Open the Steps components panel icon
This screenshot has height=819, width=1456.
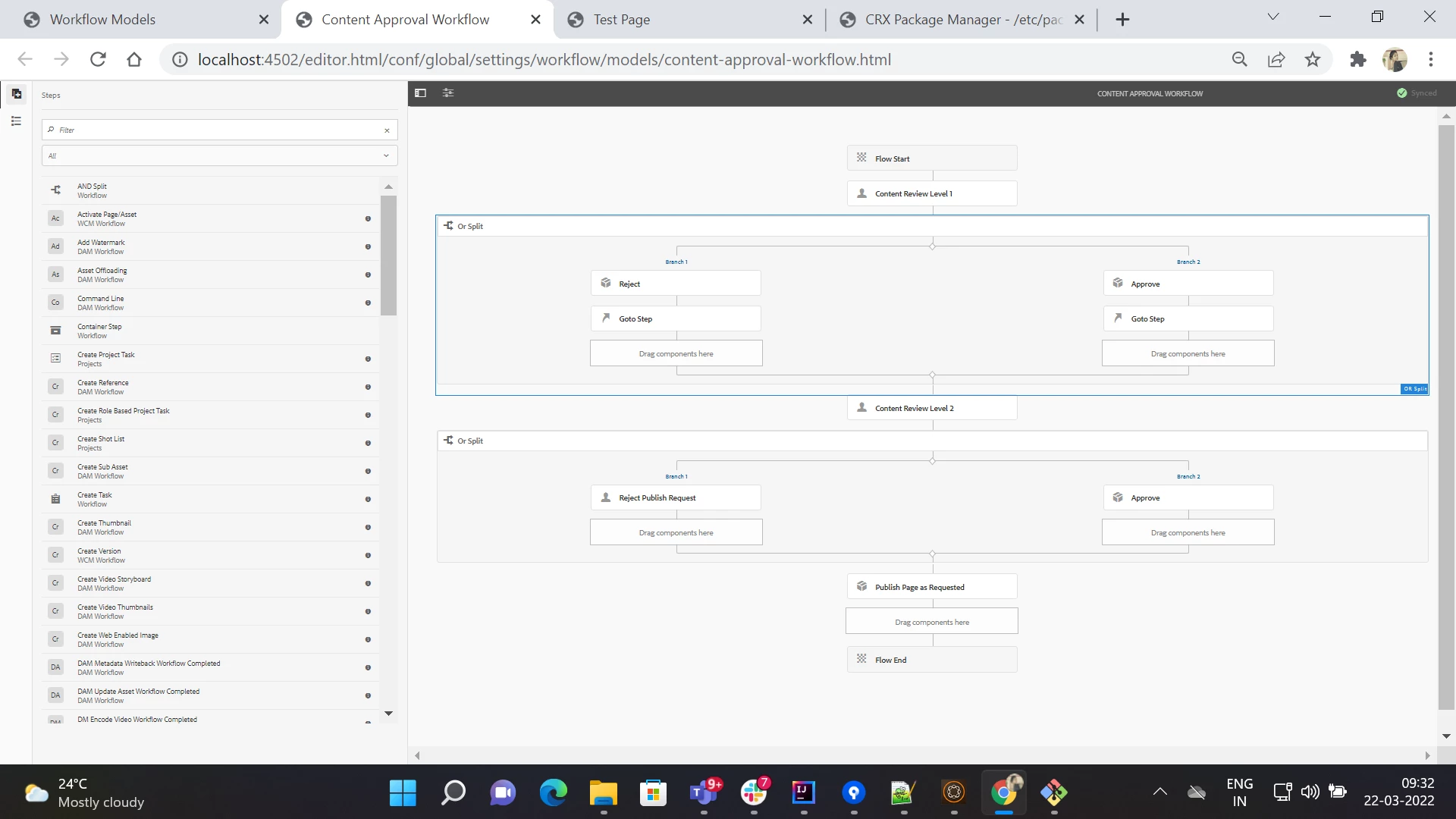click(x=16, y=94)
